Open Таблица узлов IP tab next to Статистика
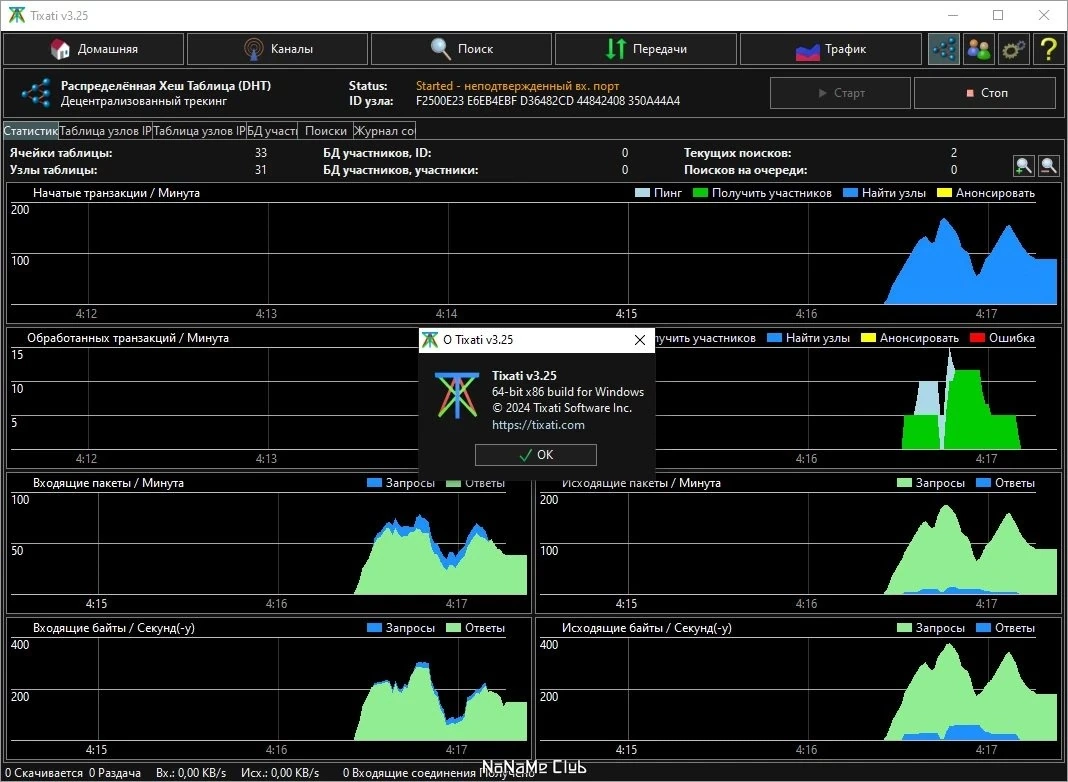The height and width of the screenshot is (782, 1068). pos(105,131)
